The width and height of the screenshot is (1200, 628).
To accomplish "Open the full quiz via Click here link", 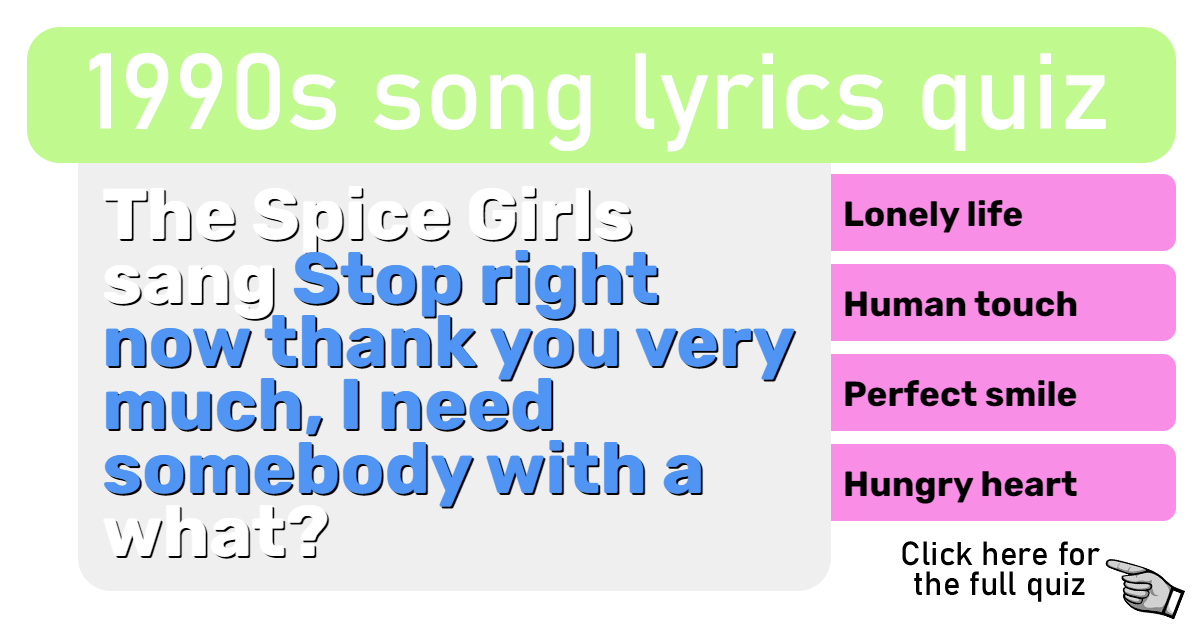I will pos(999,569).
